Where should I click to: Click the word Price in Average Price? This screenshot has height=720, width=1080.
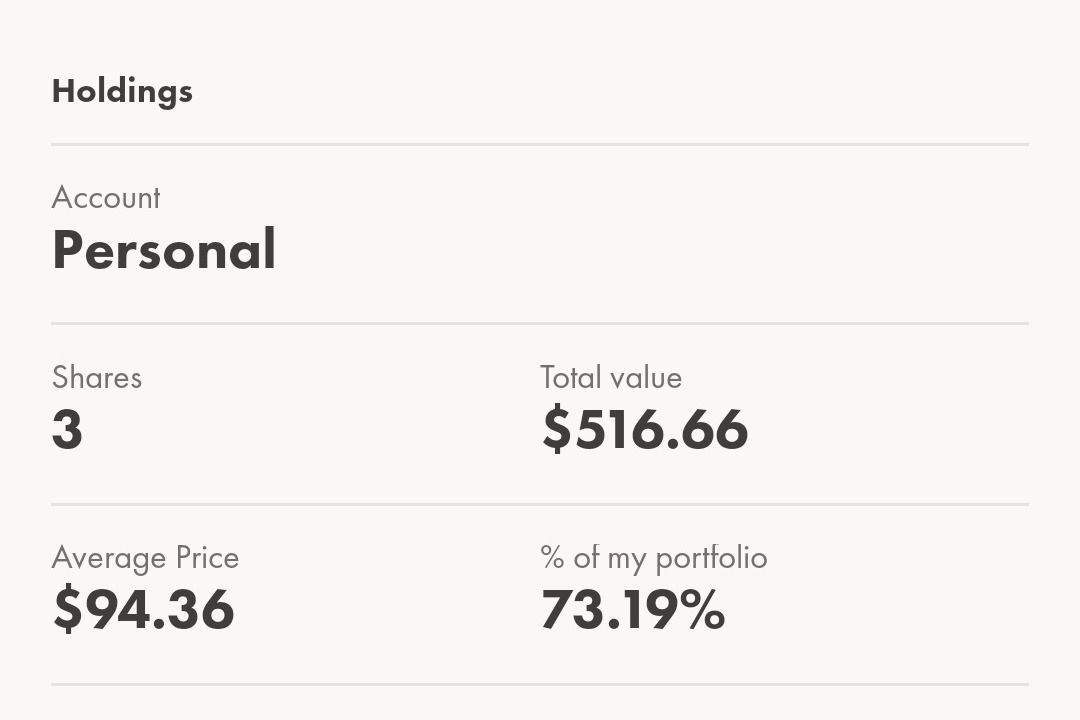click(x=207, y=557)
